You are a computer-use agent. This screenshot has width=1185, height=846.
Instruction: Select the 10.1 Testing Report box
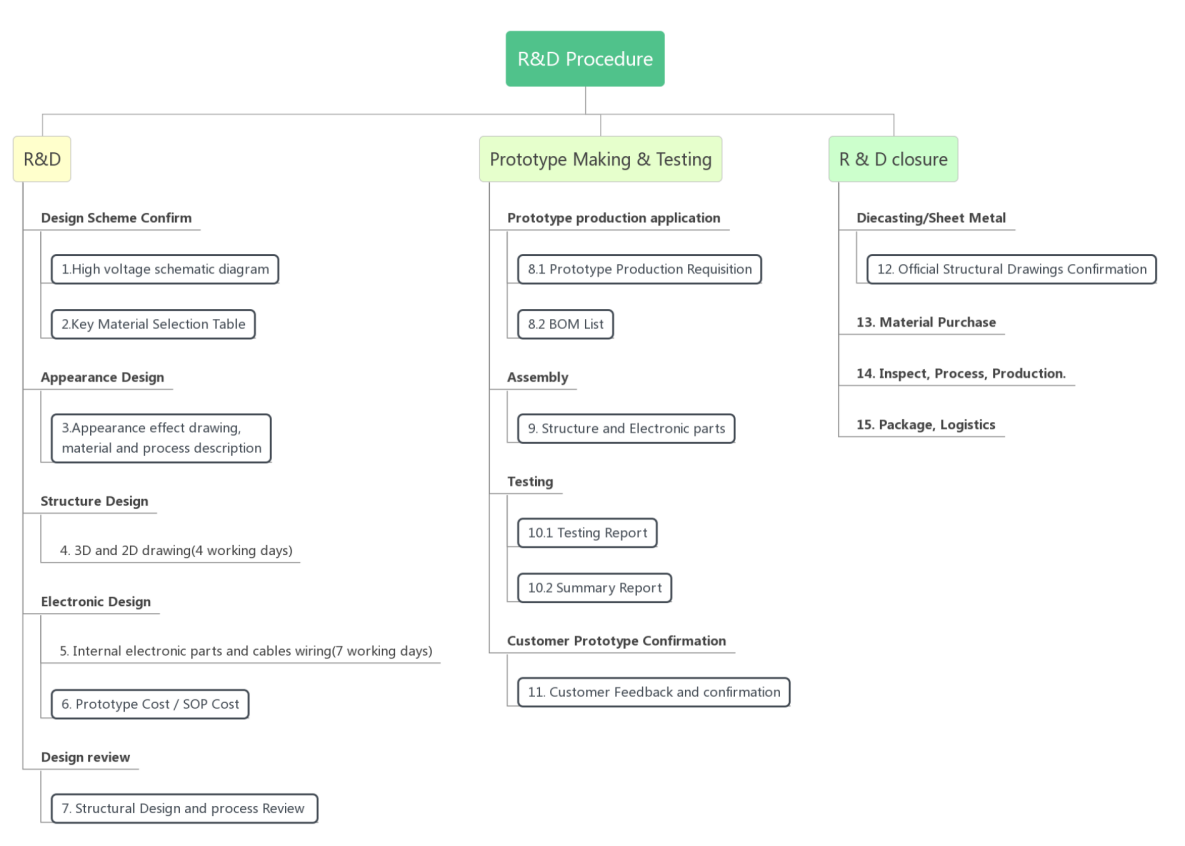(587, 533)
